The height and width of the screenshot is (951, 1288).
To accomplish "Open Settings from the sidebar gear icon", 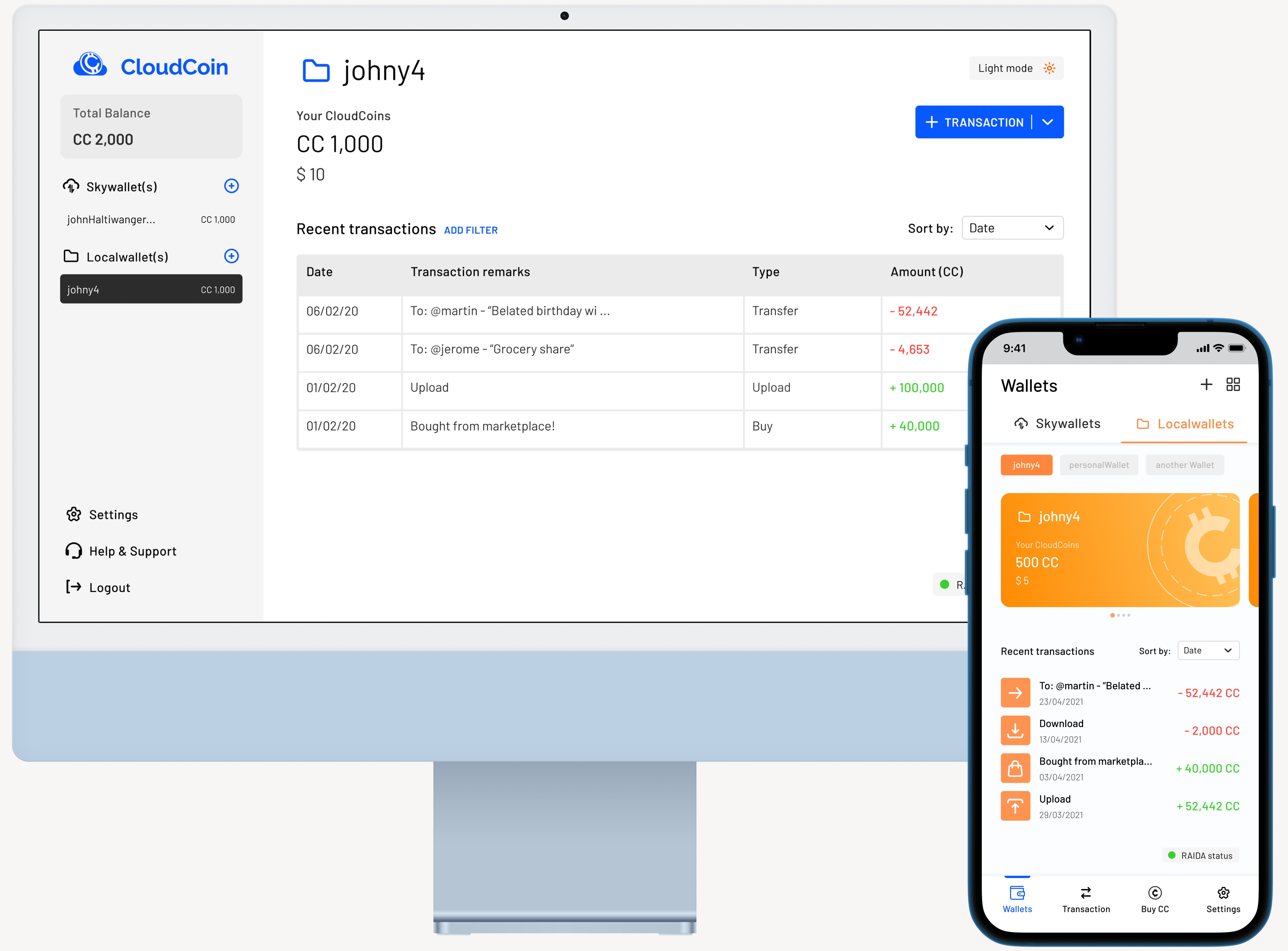I will [x=74, y=514].
